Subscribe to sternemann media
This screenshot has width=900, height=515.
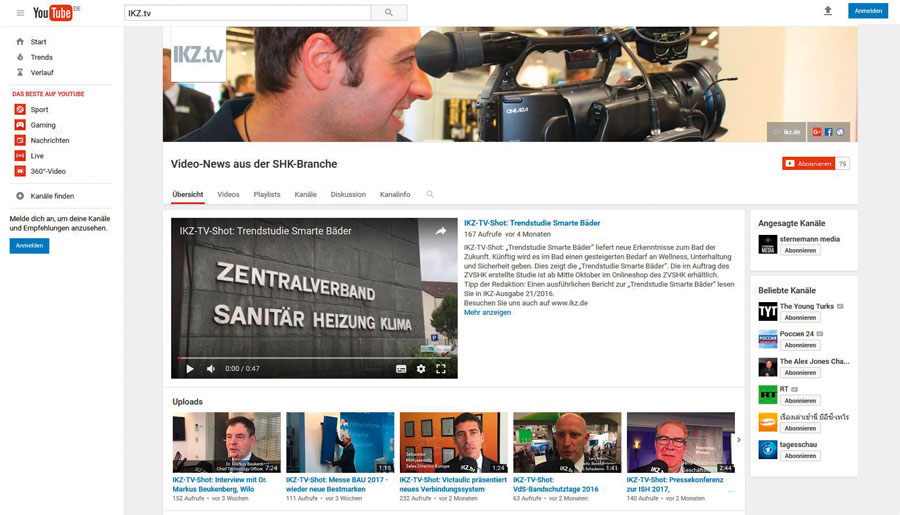800,250
